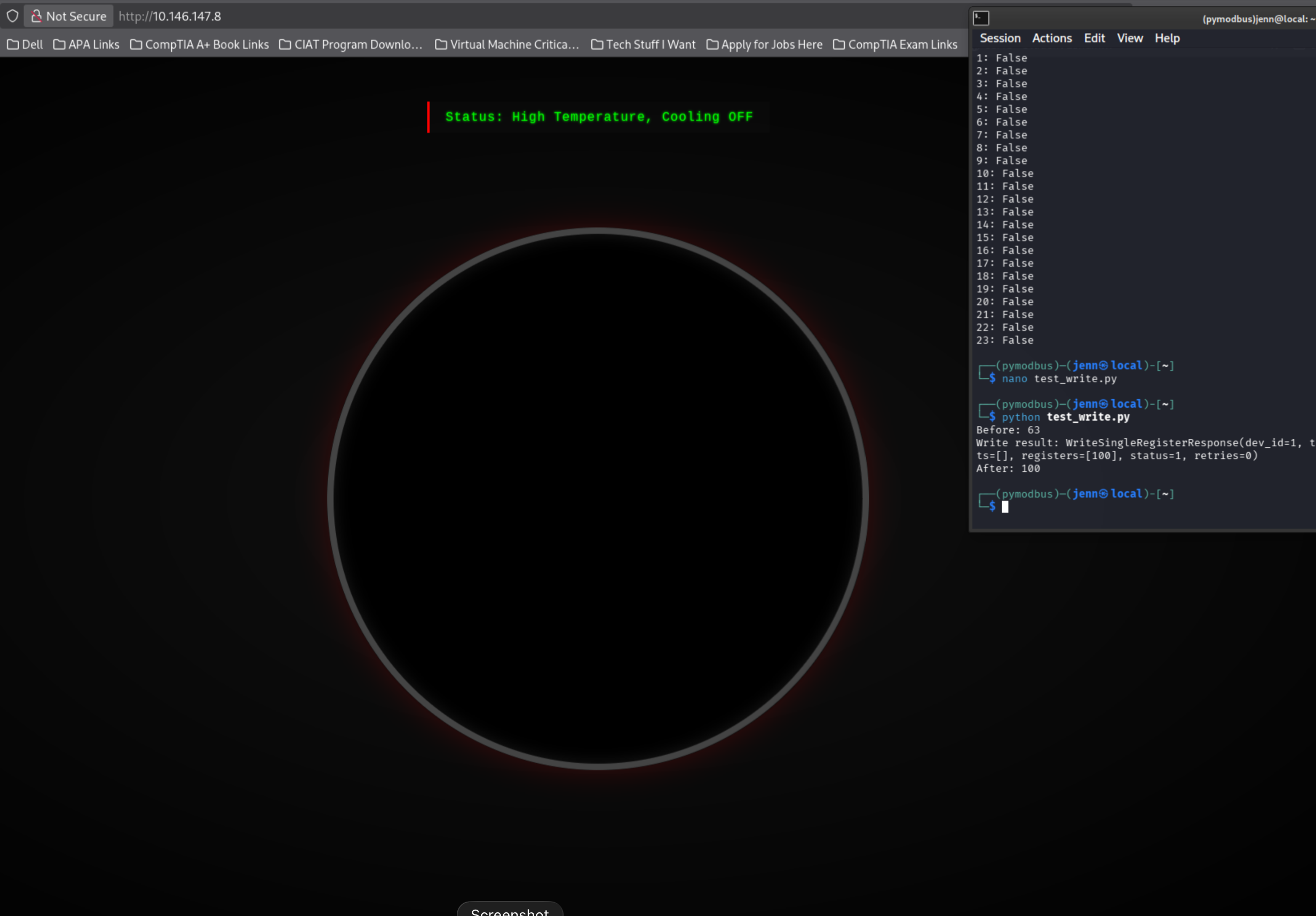1316x916 pixels.
Task: Click the 'Write result: WriteSingleRegisterResponse' line
Action: (x=1146, y=443)
